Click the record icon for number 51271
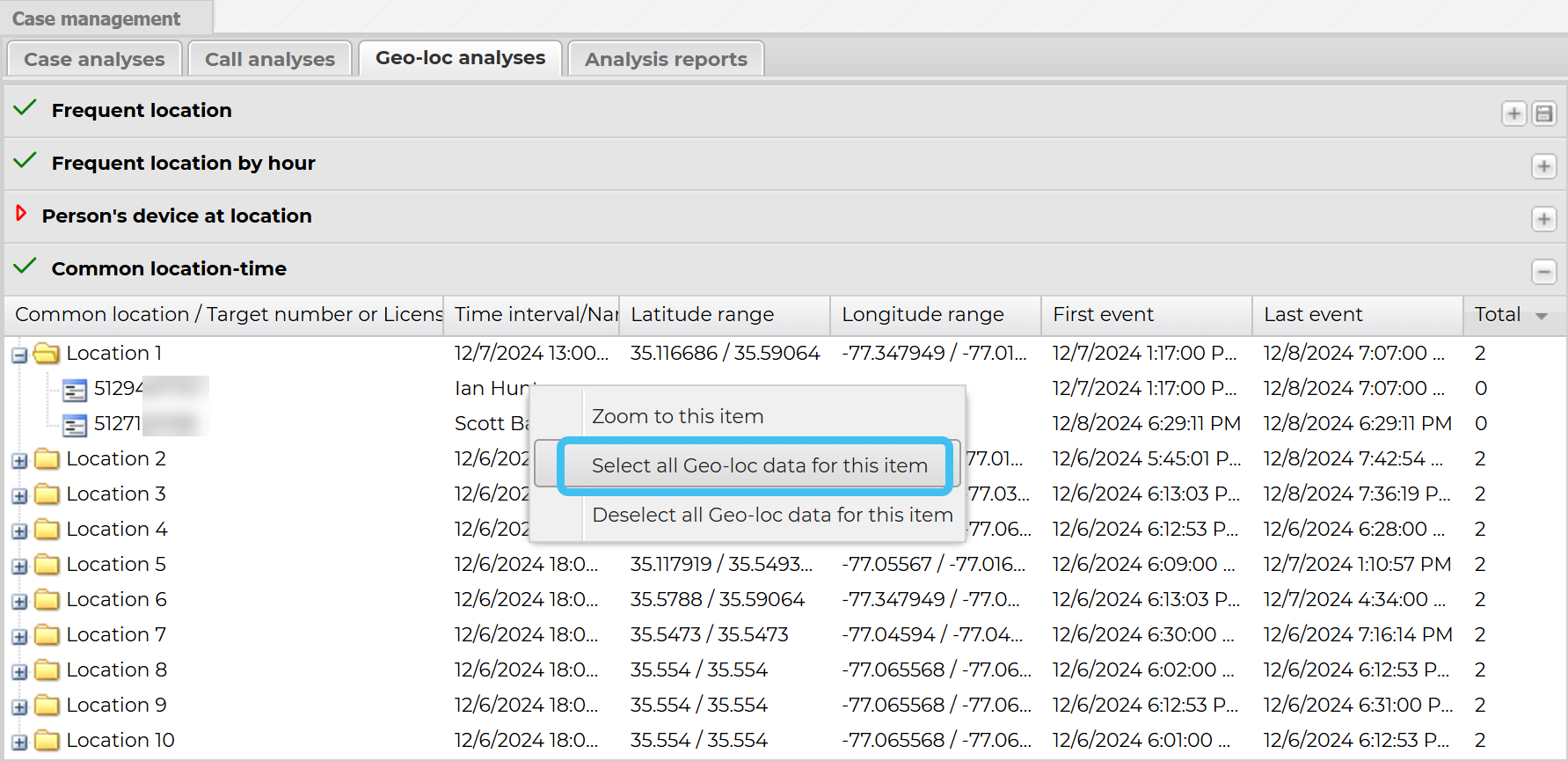Screen dimensions: 1568x761 pos(75,425)
